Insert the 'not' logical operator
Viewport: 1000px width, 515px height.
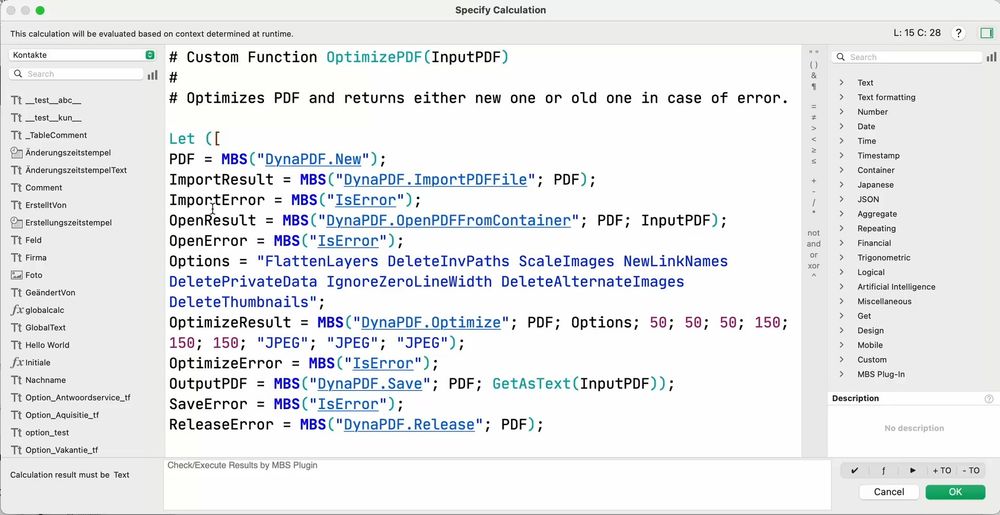click(814, 233)
